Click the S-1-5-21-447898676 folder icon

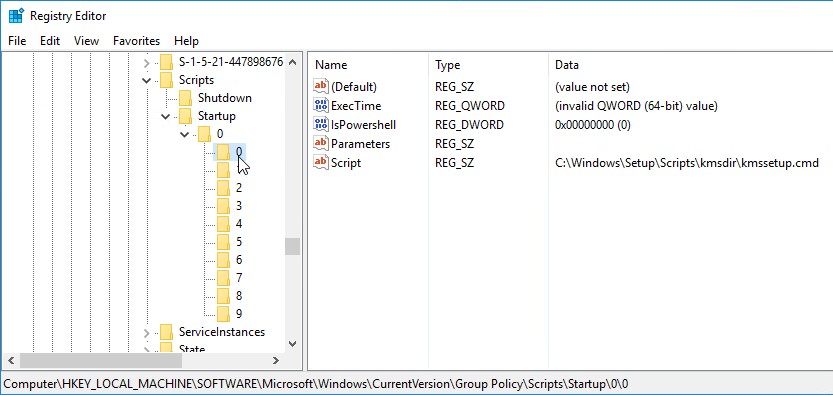pos(167,63)
